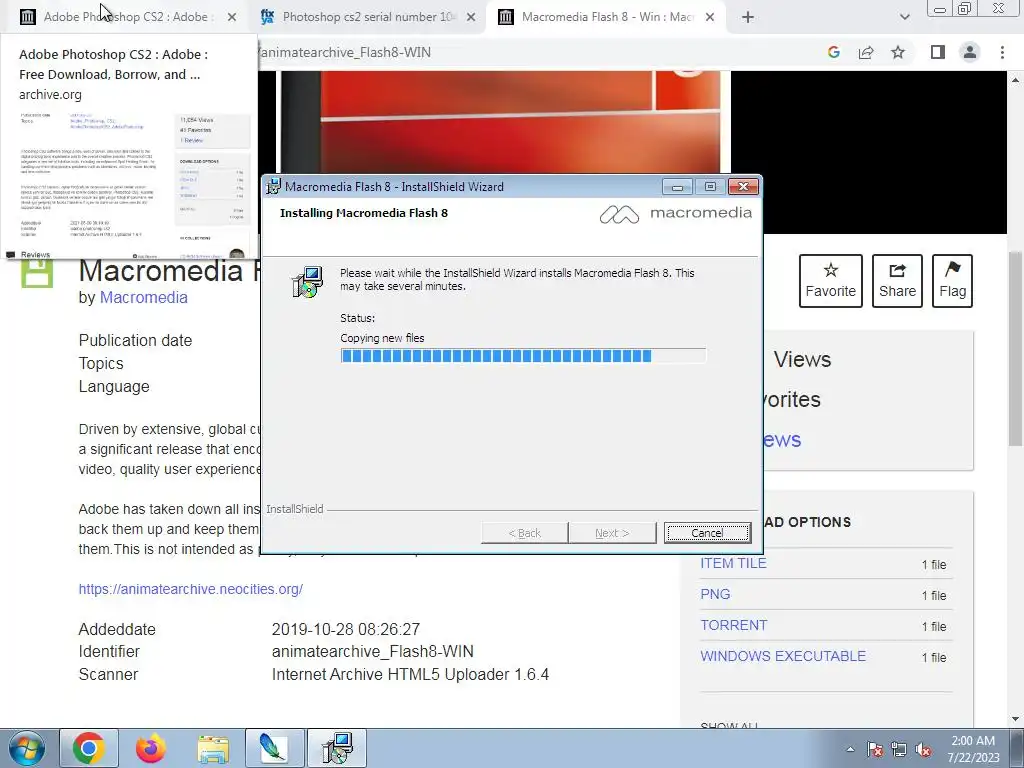Click the Internet Archive HTML5 Uploader 1.6.4 text
This screenshot has height=768, width=1024.
point(410,674)
